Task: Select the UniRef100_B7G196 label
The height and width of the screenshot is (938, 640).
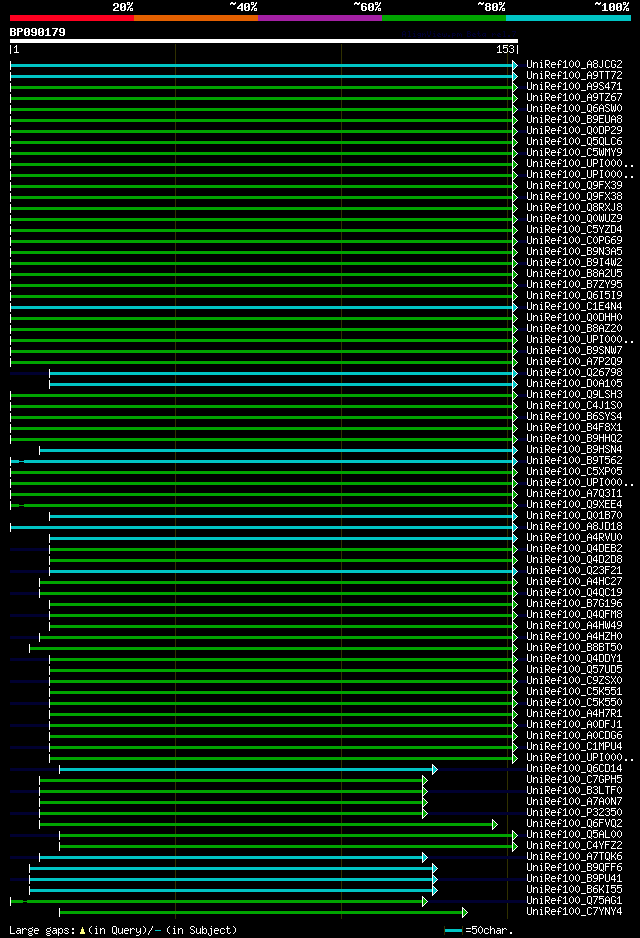Action: tap(574, 604)
